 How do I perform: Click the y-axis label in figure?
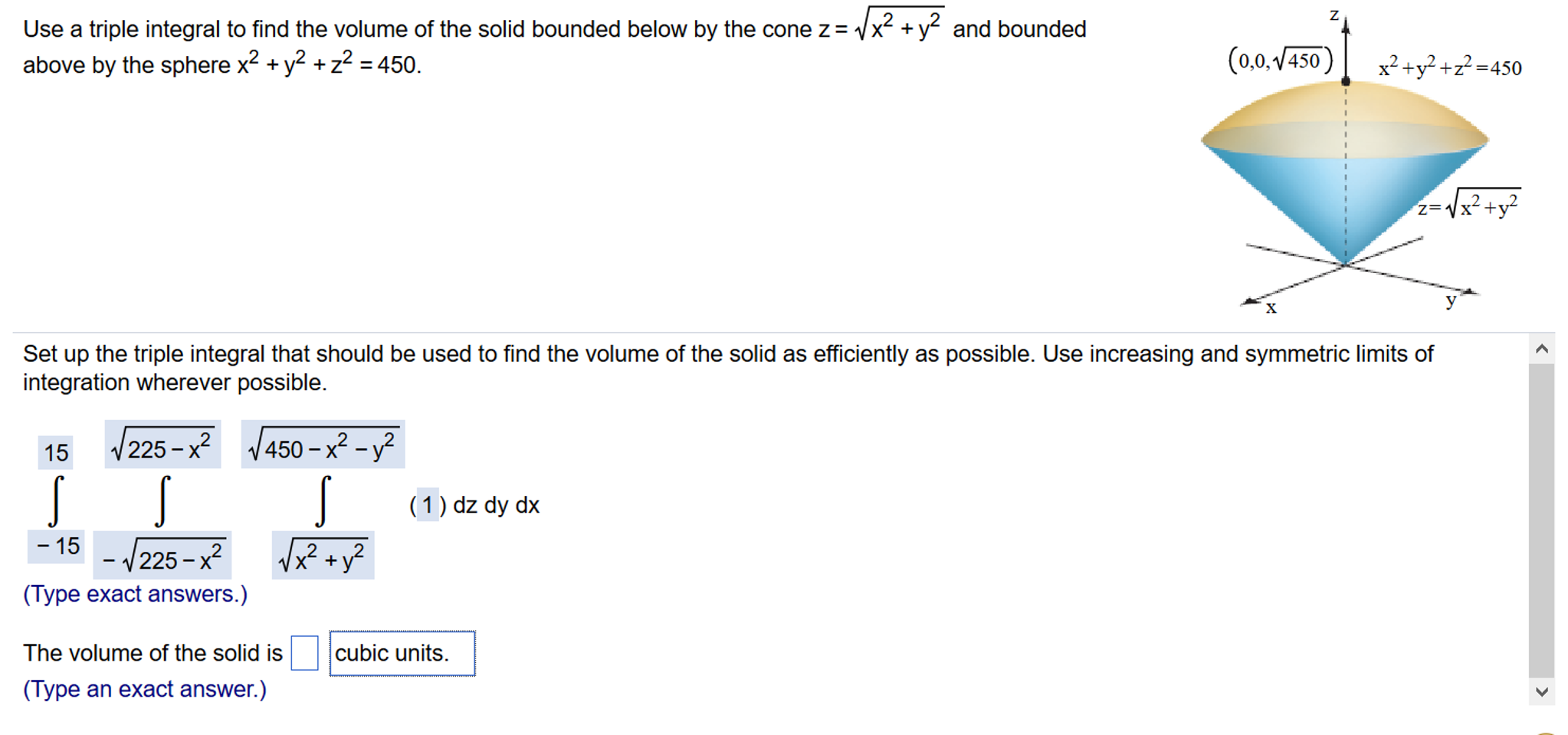coord(1451,300)
